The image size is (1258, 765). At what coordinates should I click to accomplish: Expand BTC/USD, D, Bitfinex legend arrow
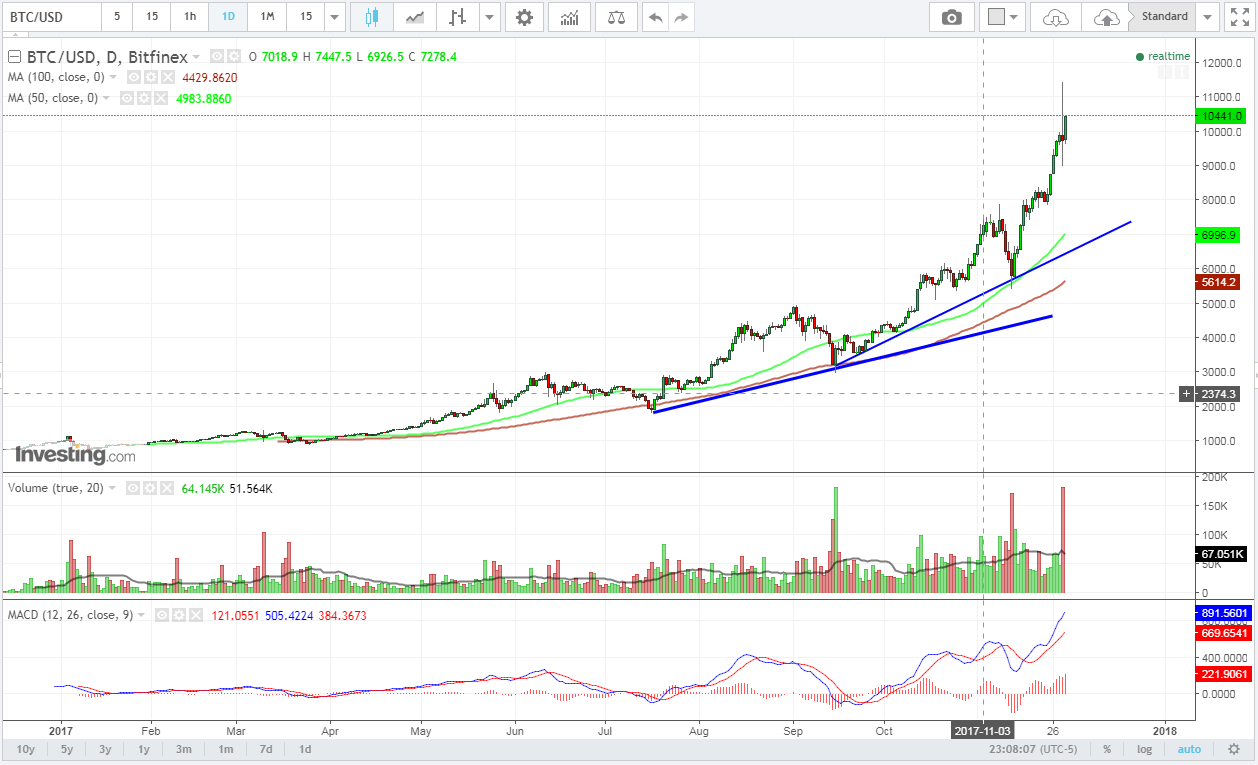pos(196,57)
